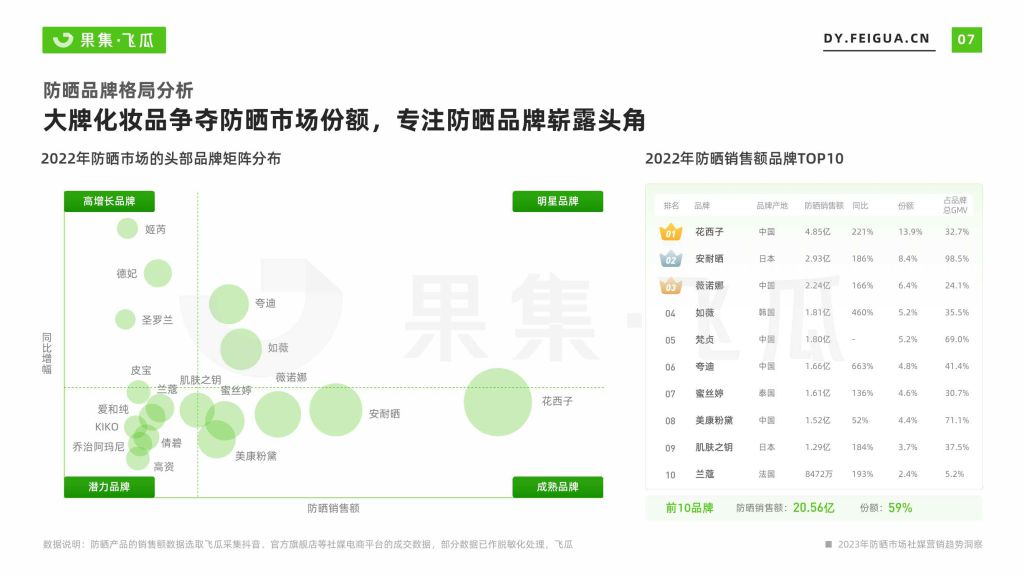The image size is (1024, 576).
Task: Select the 潜力品牌 quadrant label
Action: click(x=109, y=487)
